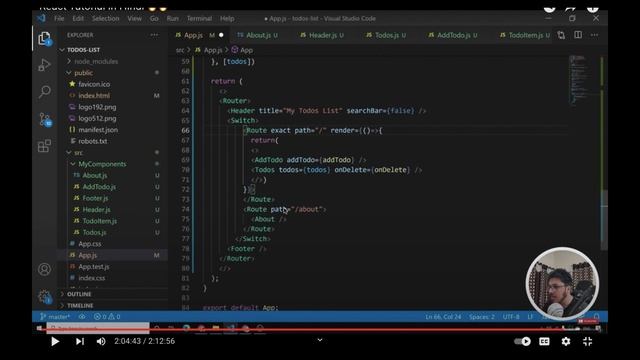Toggle closed captions on the video
The width and height of the screenshot is (640, 360).
click(544, 341)
